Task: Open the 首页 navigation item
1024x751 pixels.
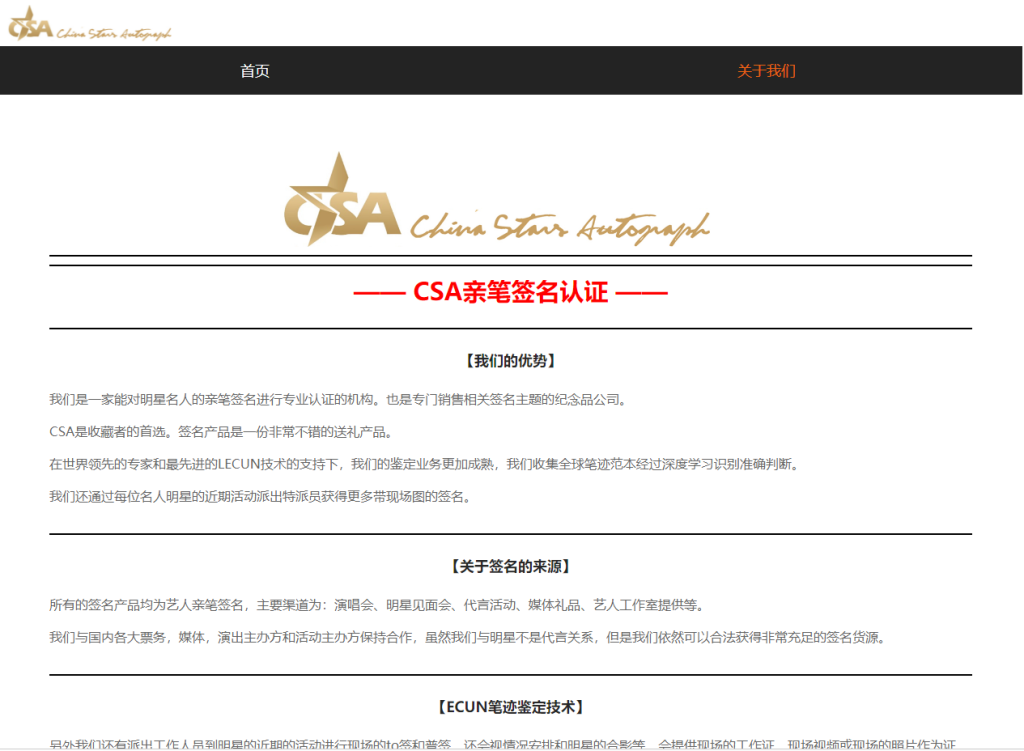Action: coord(255,71)
